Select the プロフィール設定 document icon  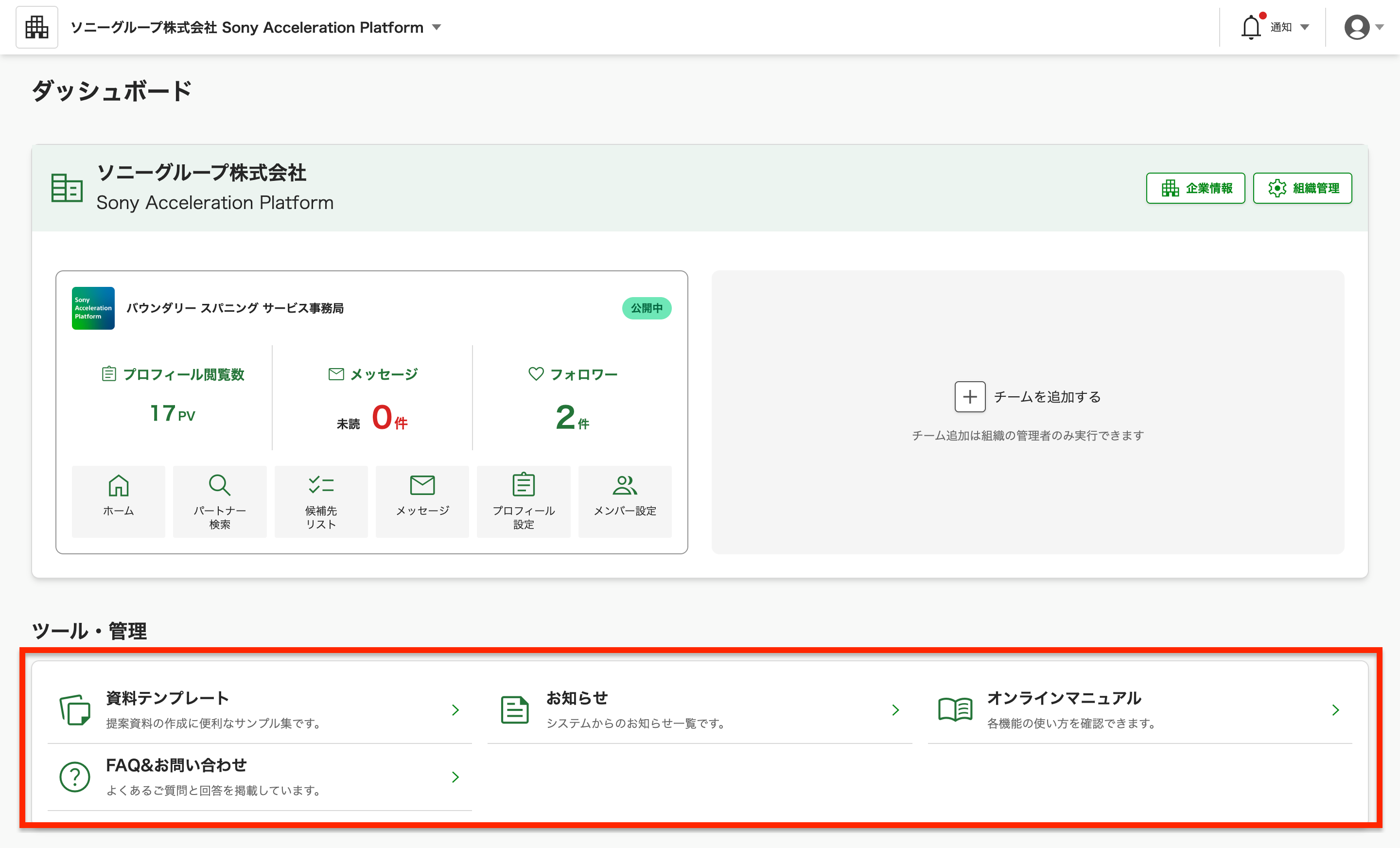523,486
